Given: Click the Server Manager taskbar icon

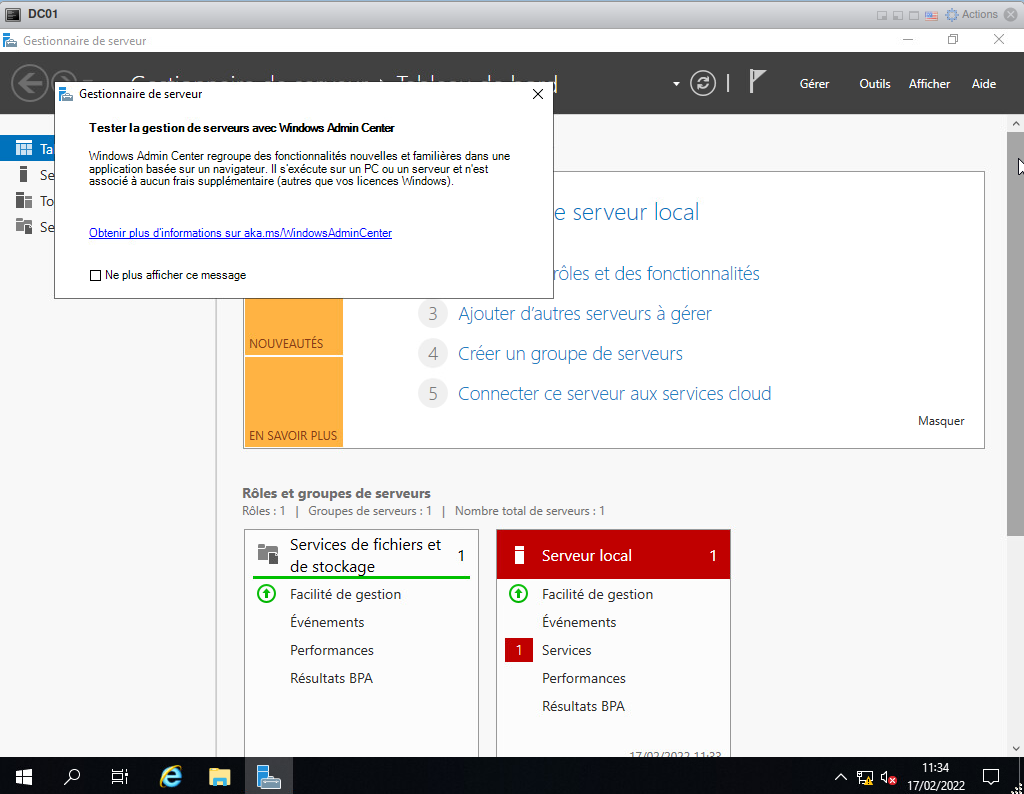Looking at the screenshot, I should click(268, 776).
